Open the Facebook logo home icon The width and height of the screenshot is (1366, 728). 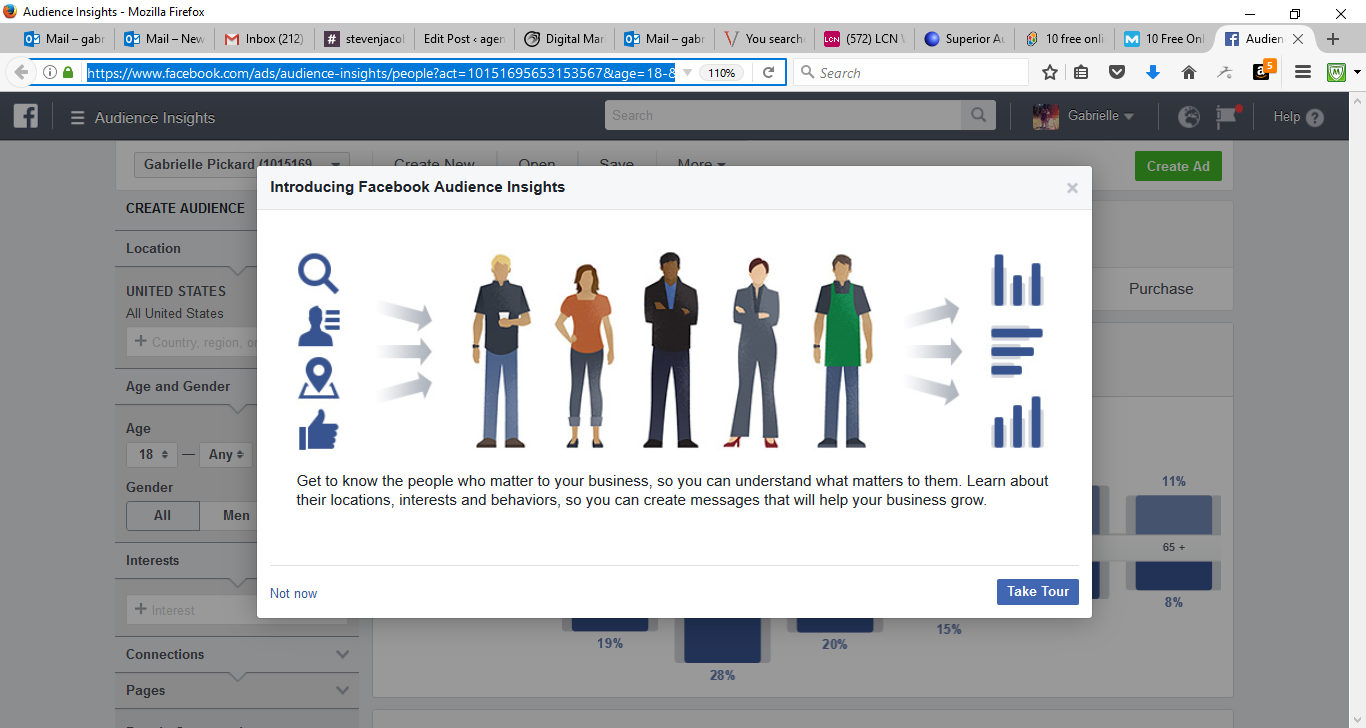[26, 116]
